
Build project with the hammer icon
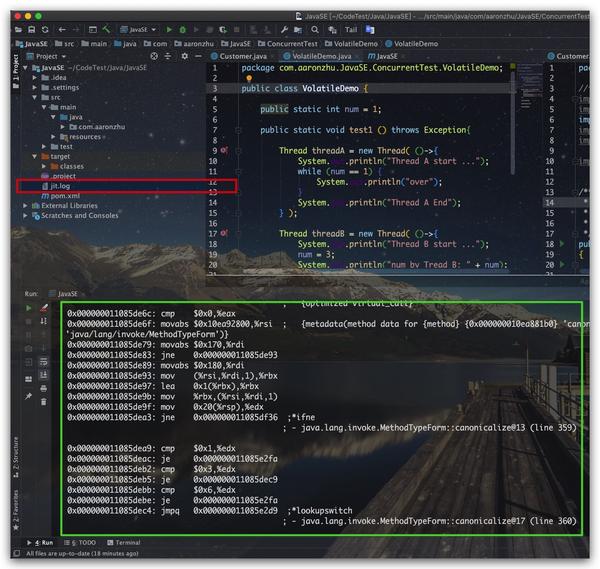(106, 29)
